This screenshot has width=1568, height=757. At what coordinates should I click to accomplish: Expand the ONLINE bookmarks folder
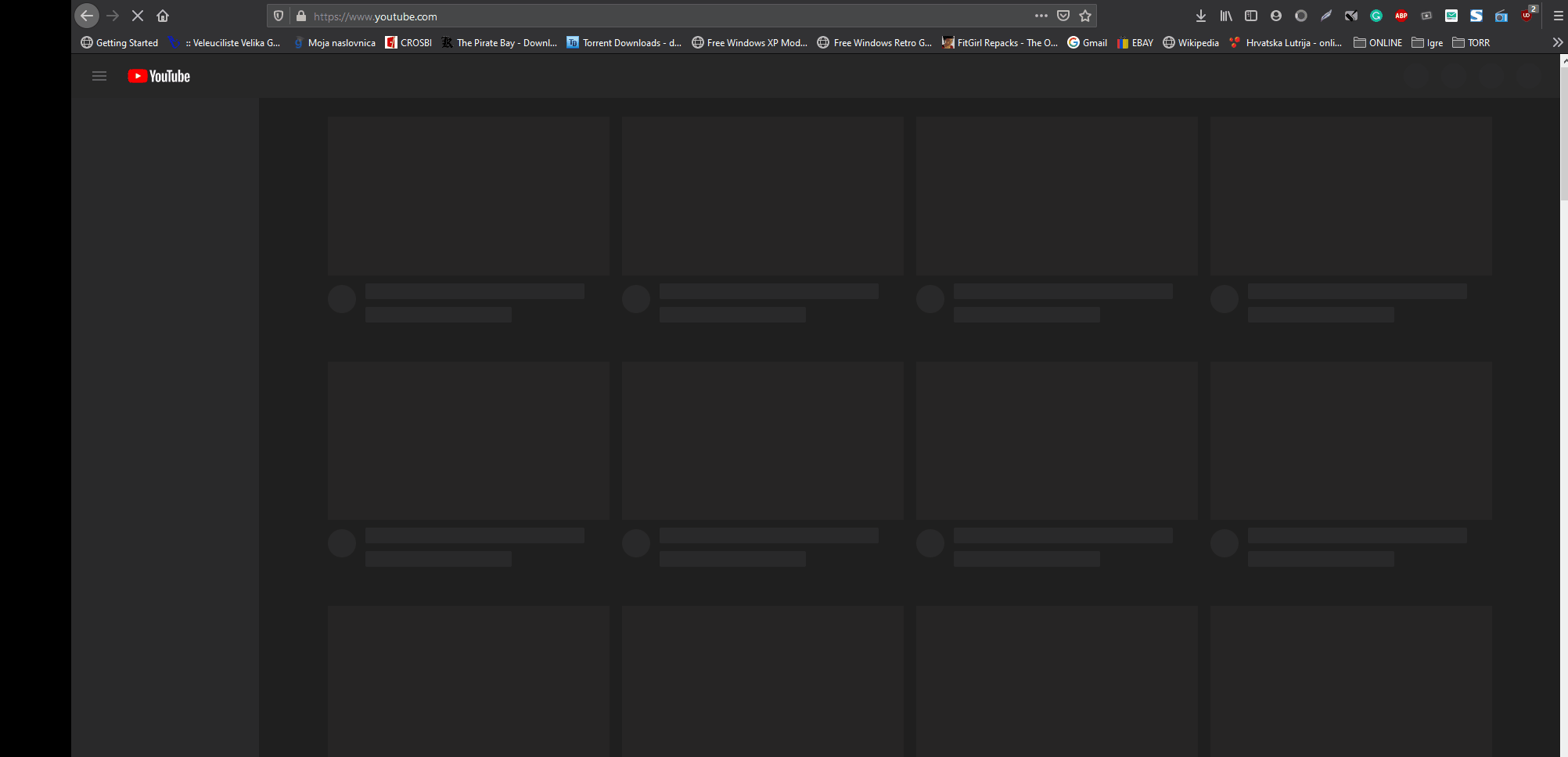tap(1378, 43)
